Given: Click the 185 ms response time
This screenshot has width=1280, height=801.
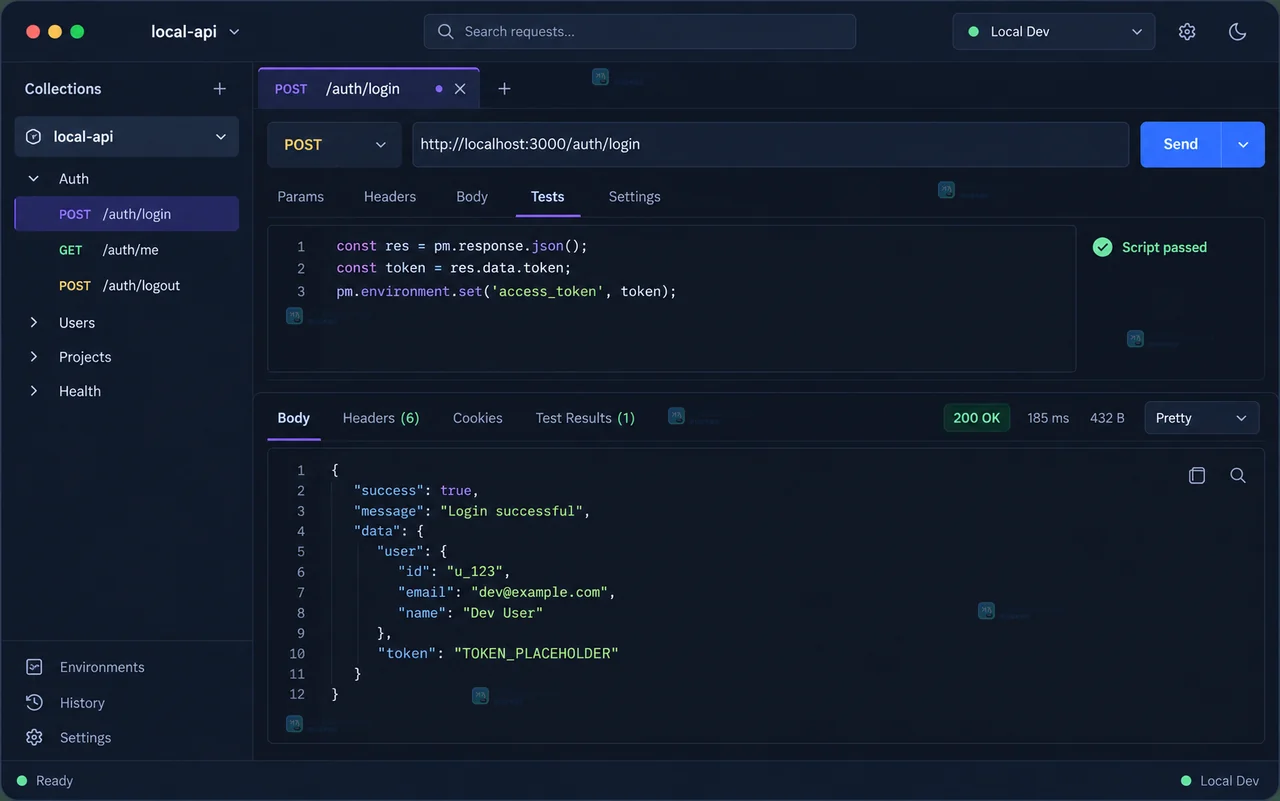Looking at the screenshot, I should 1048,418.
